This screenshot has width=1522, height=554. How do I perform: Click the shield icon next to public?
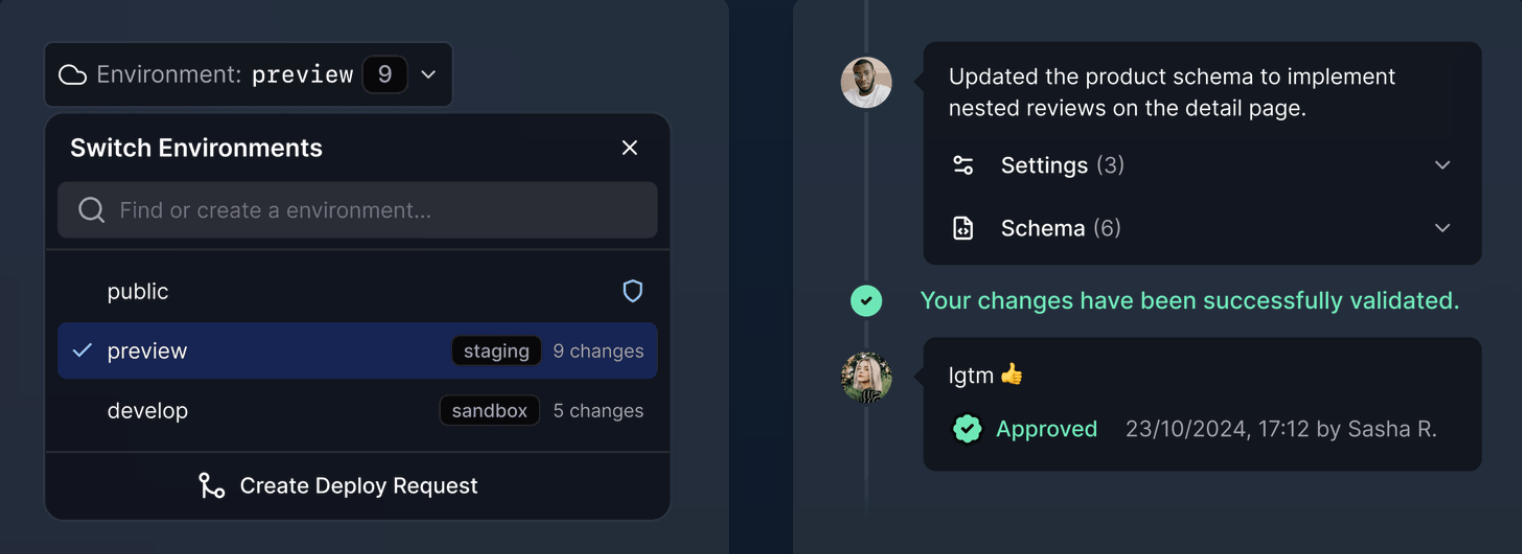click(632, 291)
